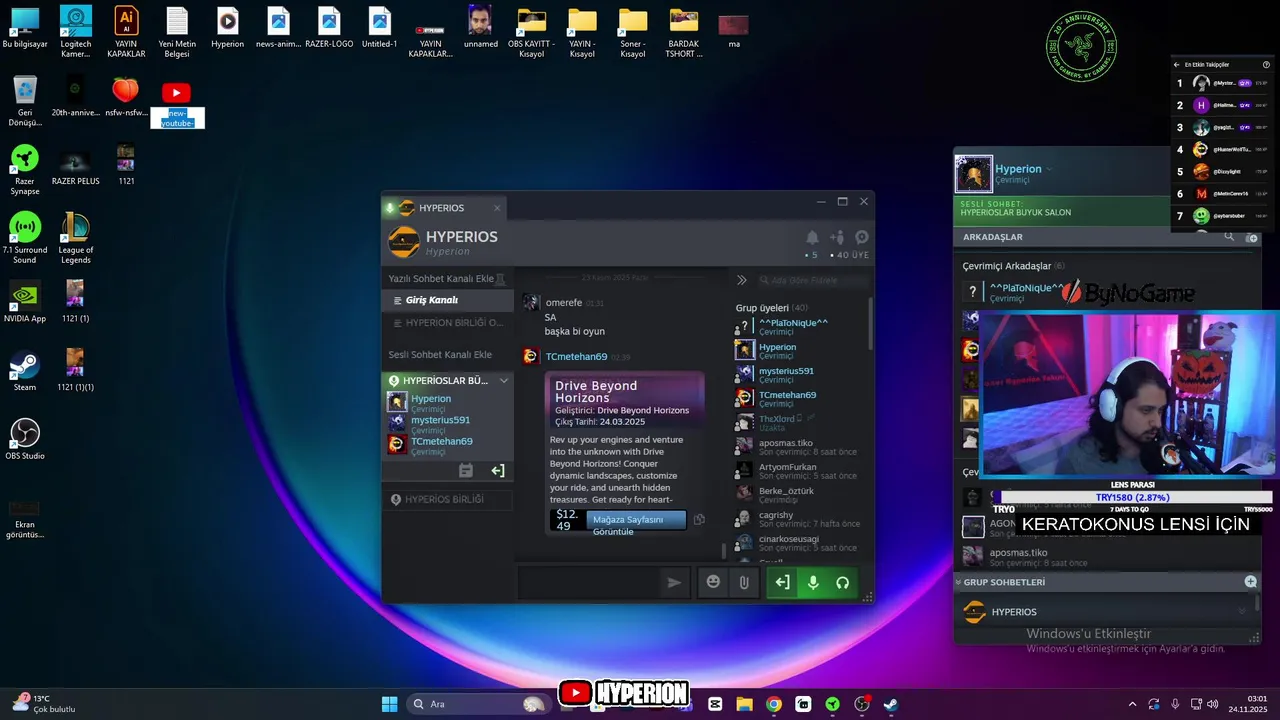
Task: Show hidden system tray icons
Action: pos(1132,704)
